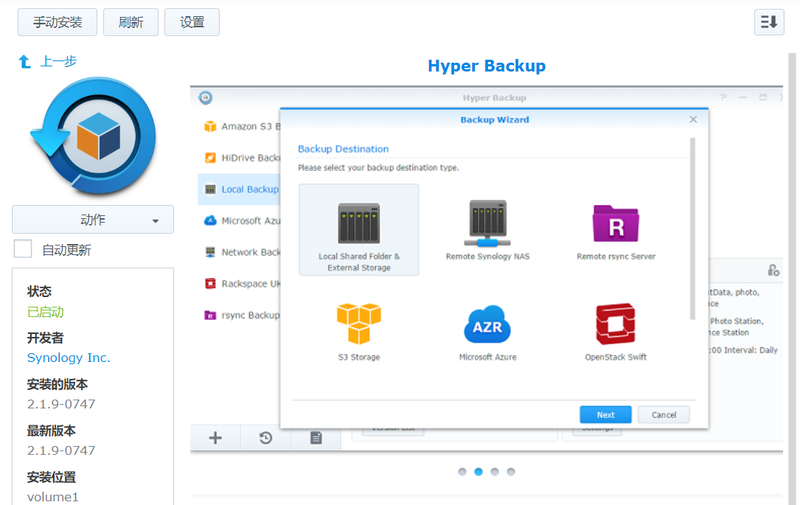This screenshot has height=505, width=800.
Task: Click the 手动安装 button
Action: (x=58, y=22)
